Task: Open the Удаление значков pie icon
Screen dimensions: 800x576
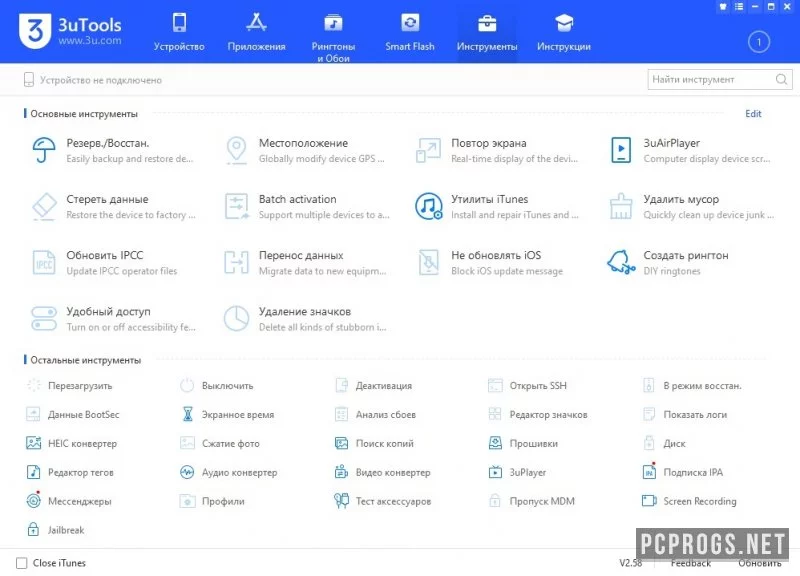Action: click(x=236, y=318)
